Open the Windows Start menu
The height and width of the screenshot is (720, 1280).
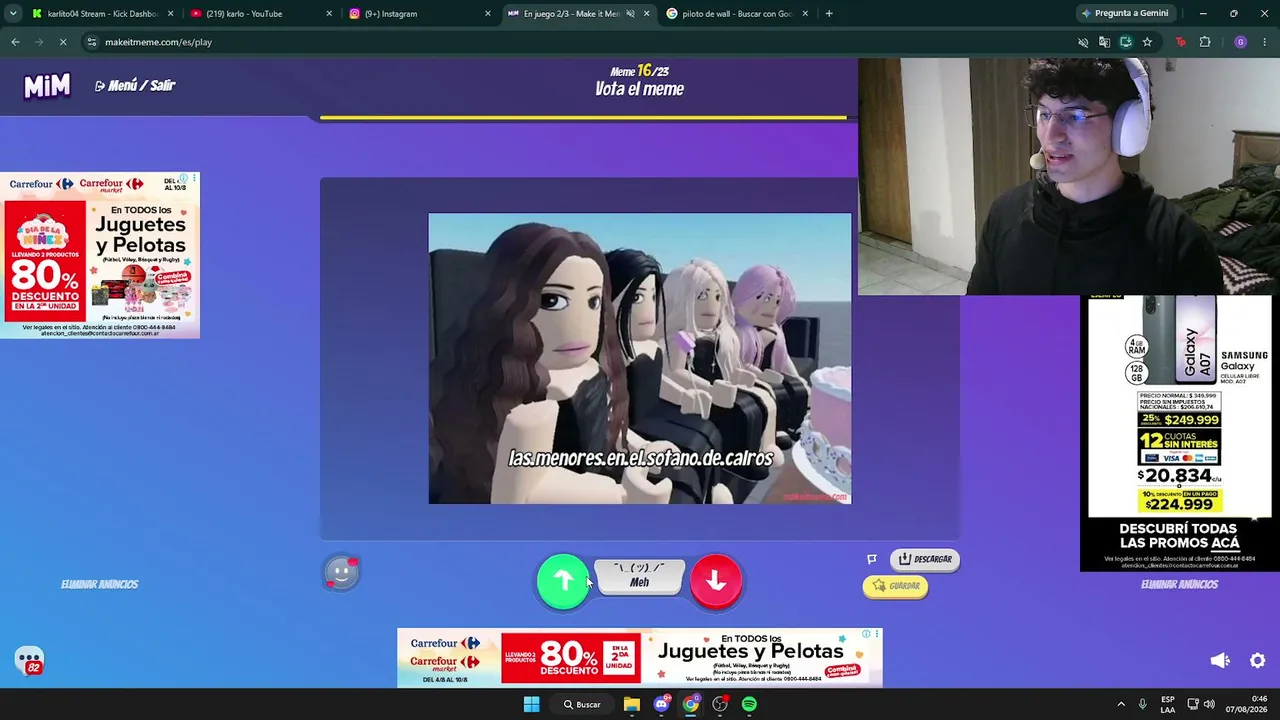click(x=531, y=704)
